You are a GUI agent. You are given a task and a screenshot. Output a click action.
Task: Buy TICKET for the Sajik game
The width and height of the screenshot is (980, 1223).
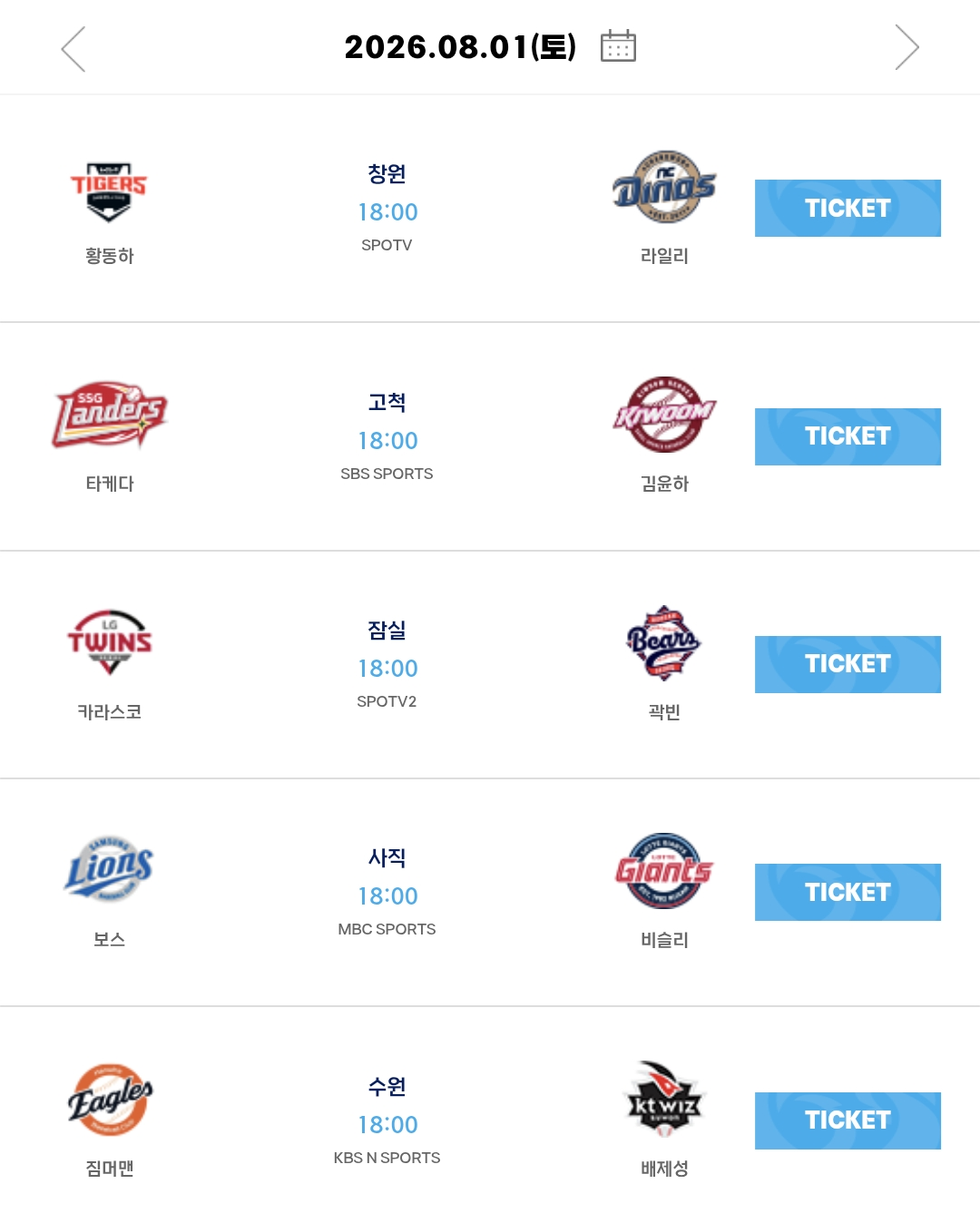[848, 892]
